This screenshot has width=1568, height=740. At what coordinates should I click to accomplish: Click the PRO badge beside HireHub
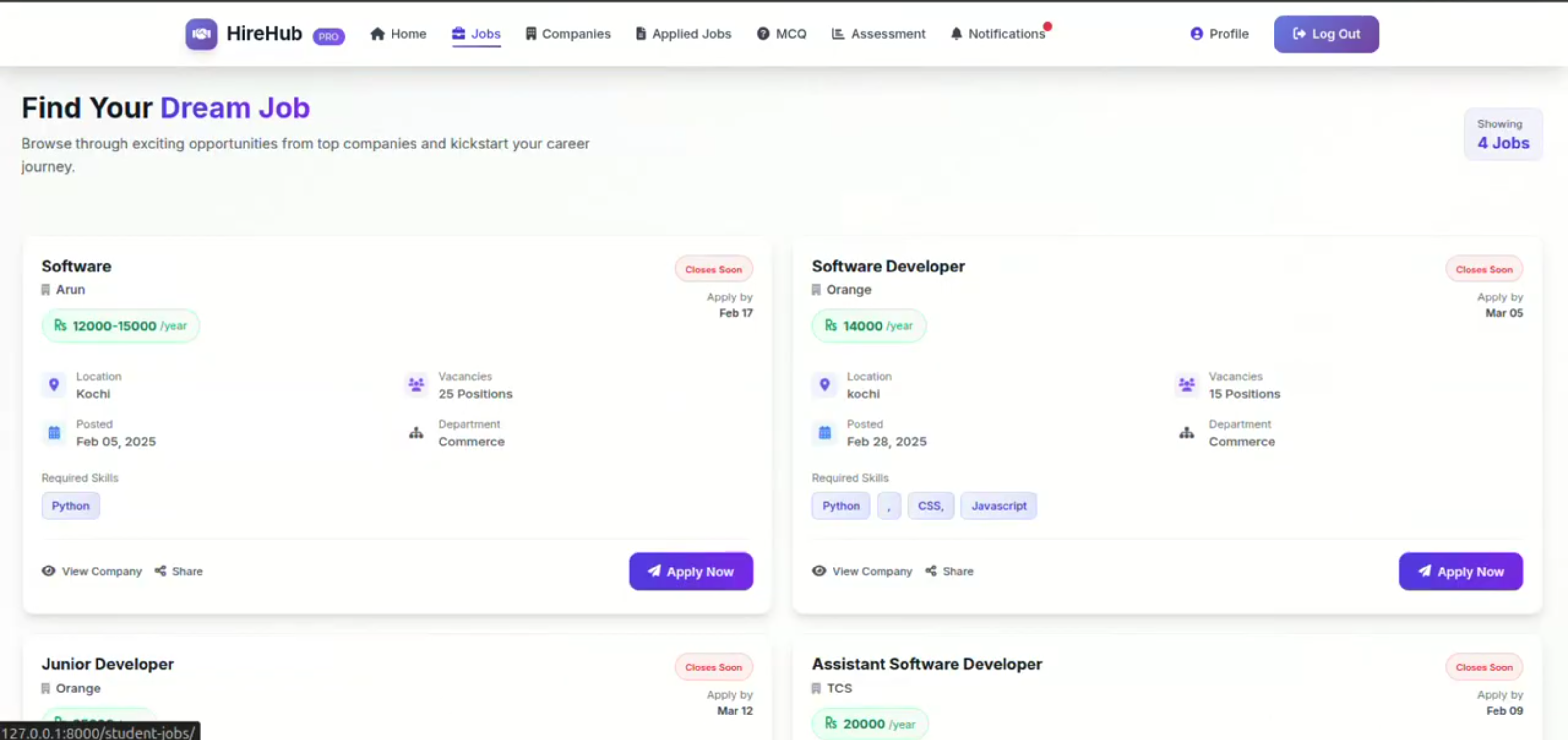coord(329,37)
